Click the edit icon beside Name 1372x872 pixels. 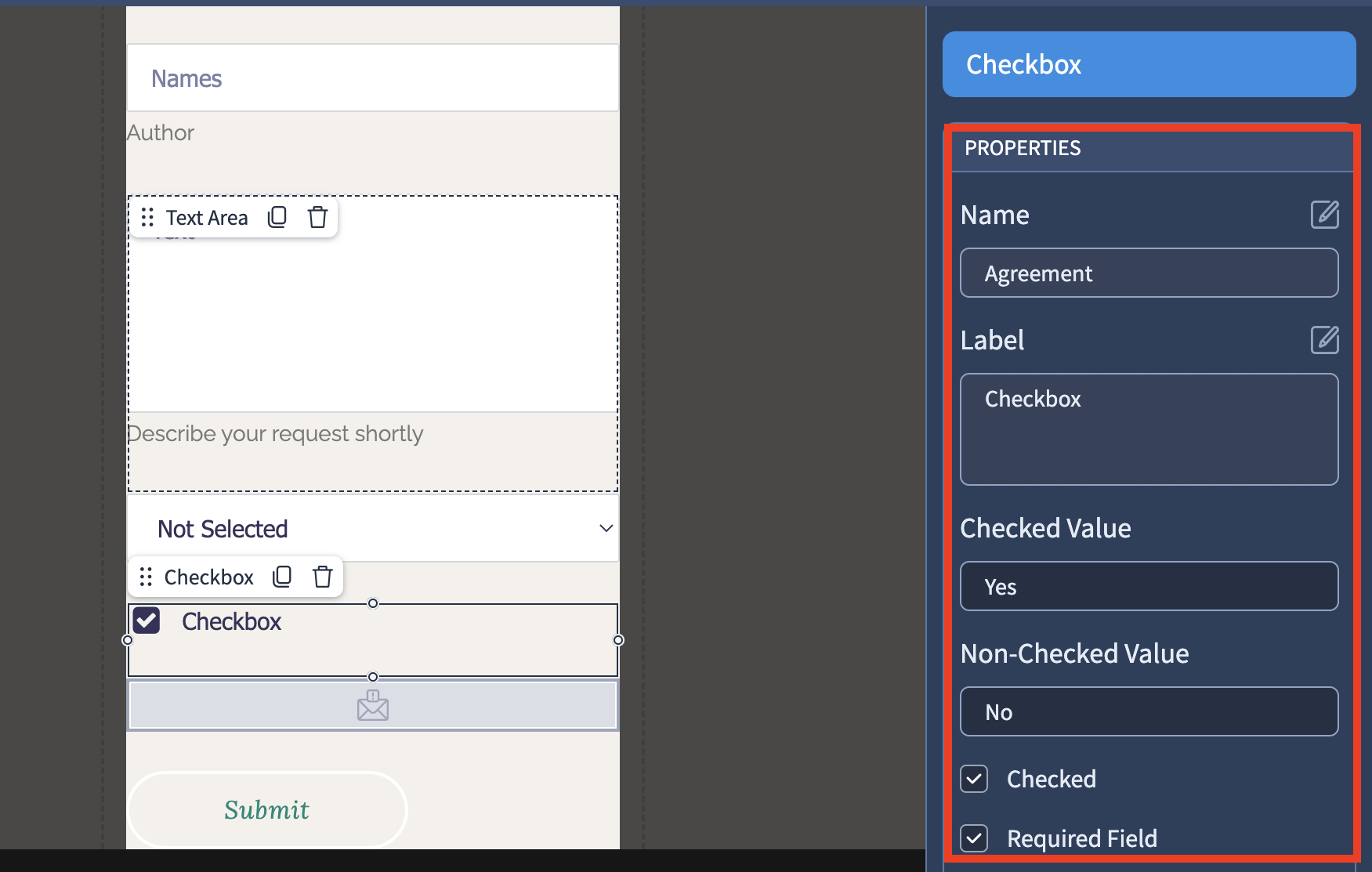[1325, 215]
